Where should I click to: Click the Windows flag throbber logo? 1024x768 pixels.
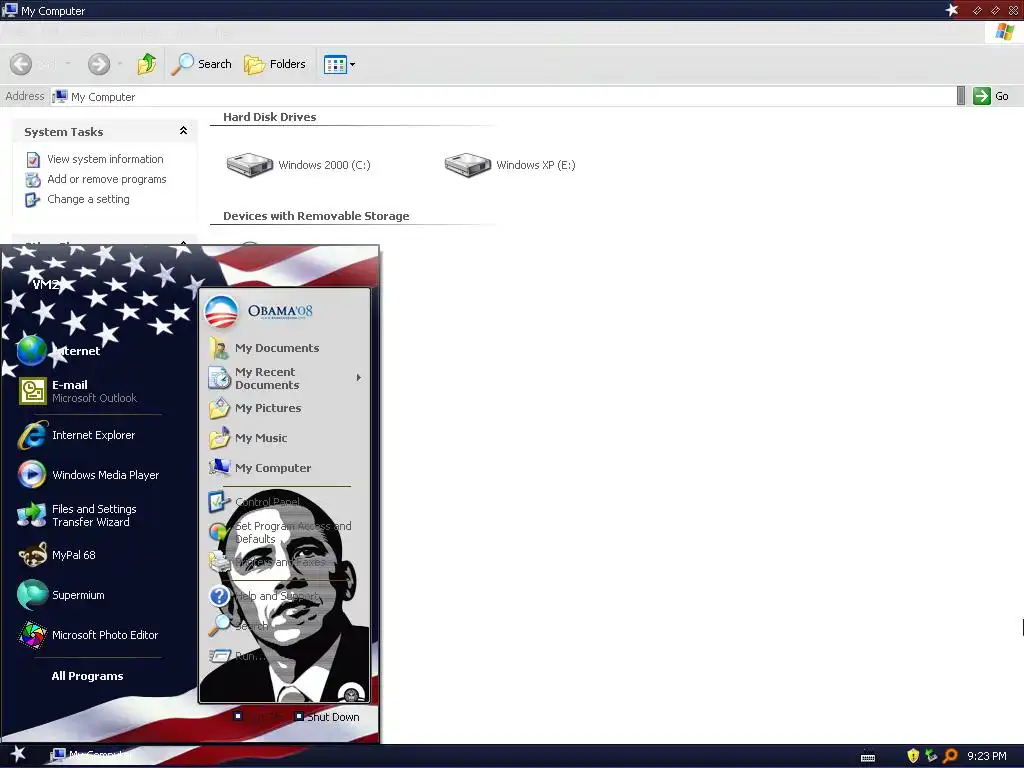(1004, 31)
